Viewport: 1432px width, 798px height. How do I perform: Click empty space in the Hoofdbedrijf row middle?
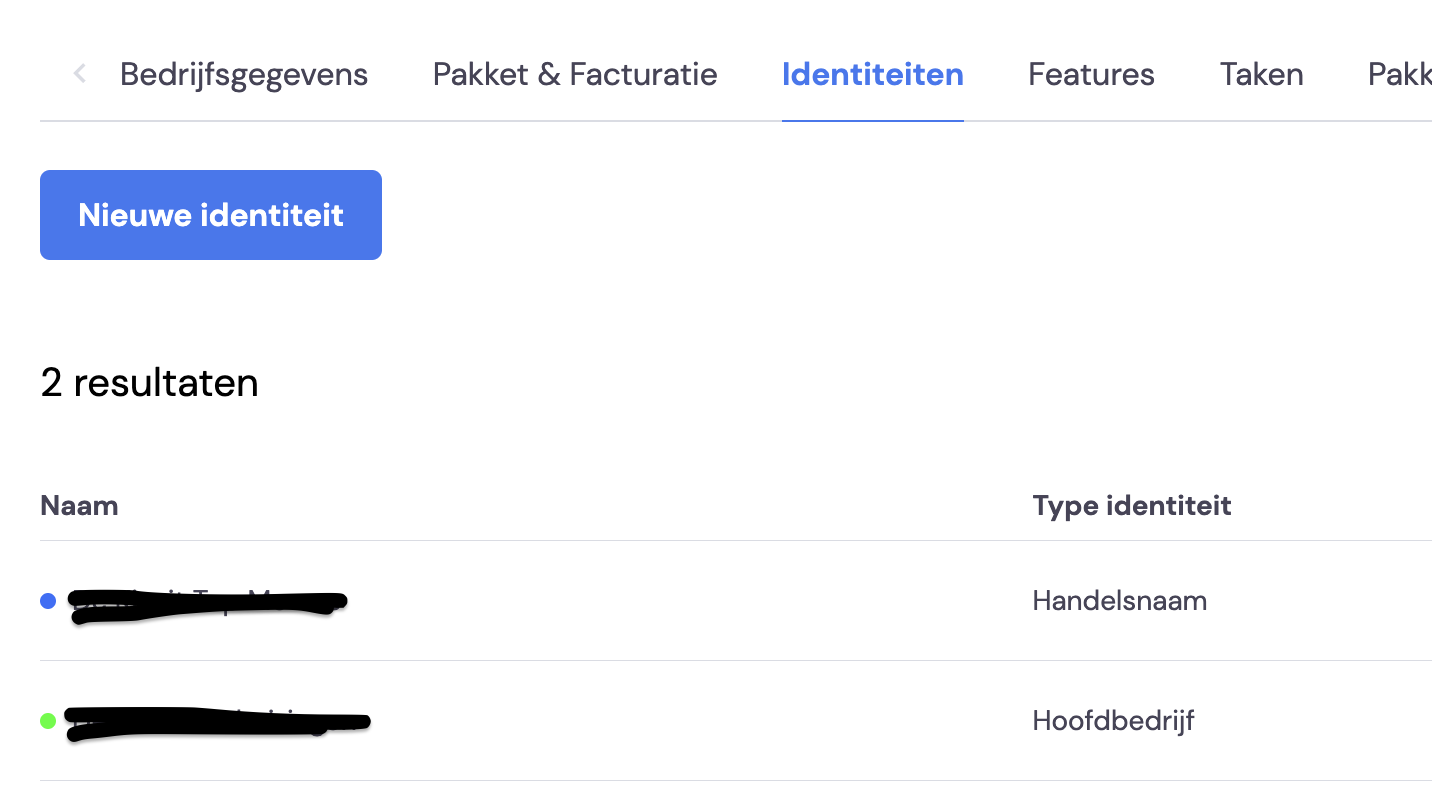[700, 720]
